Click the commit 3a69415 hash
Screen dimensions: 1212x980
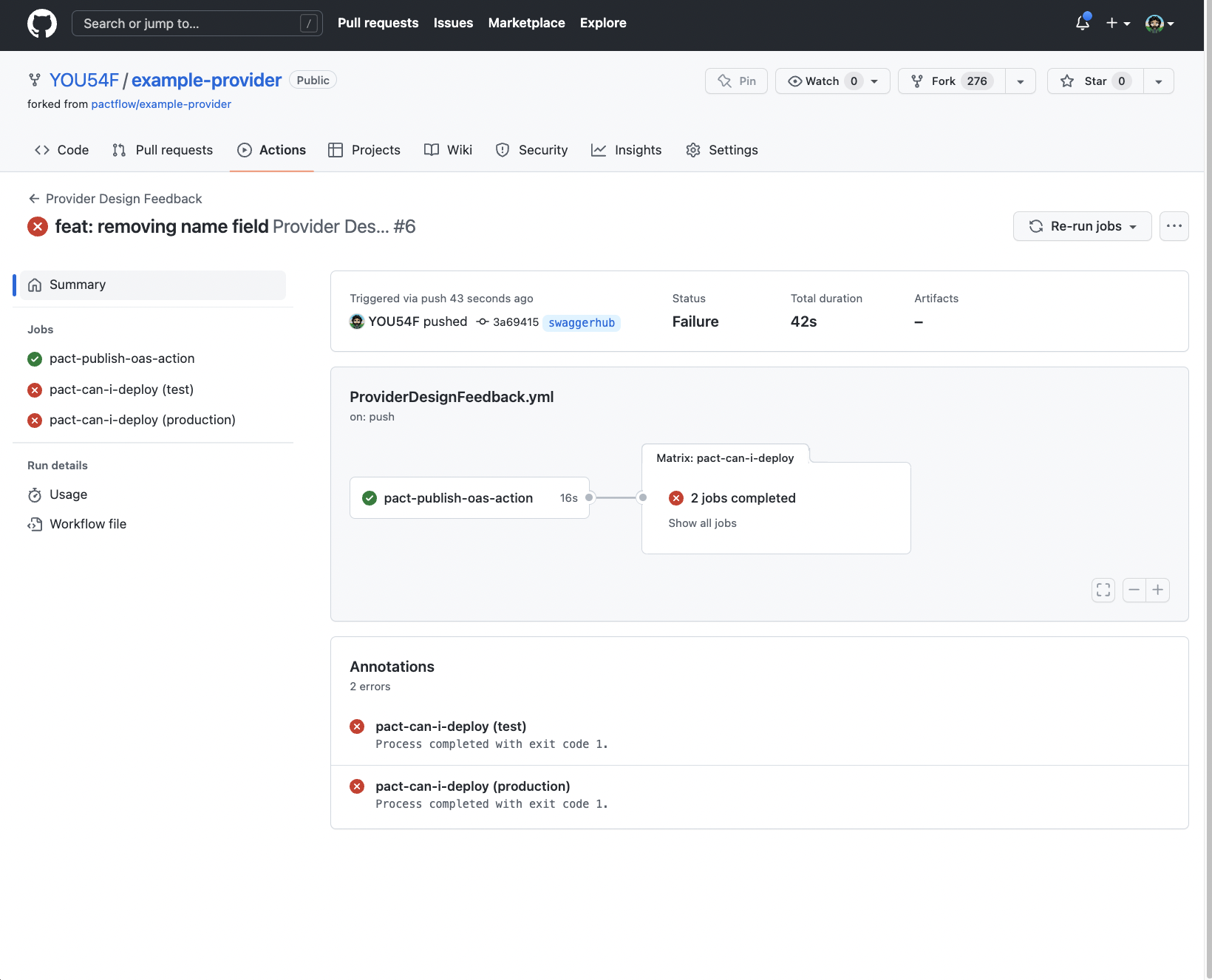[515, 322]
